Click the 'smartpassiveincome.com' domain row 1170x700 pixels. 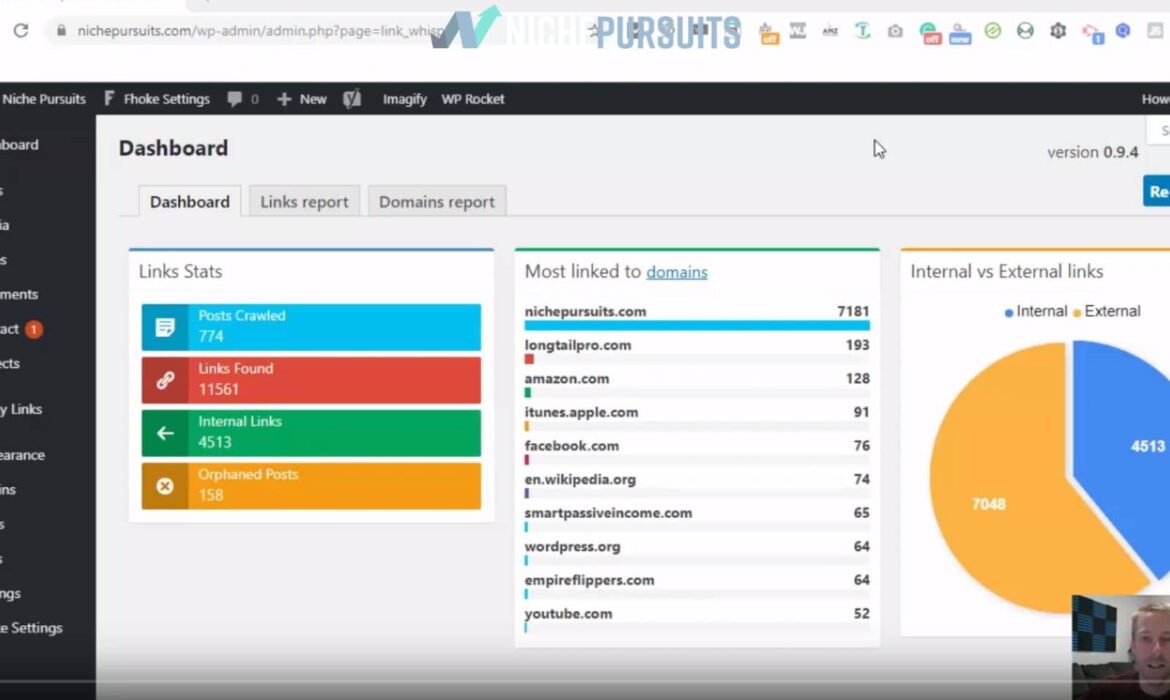[x=697, y=519]
